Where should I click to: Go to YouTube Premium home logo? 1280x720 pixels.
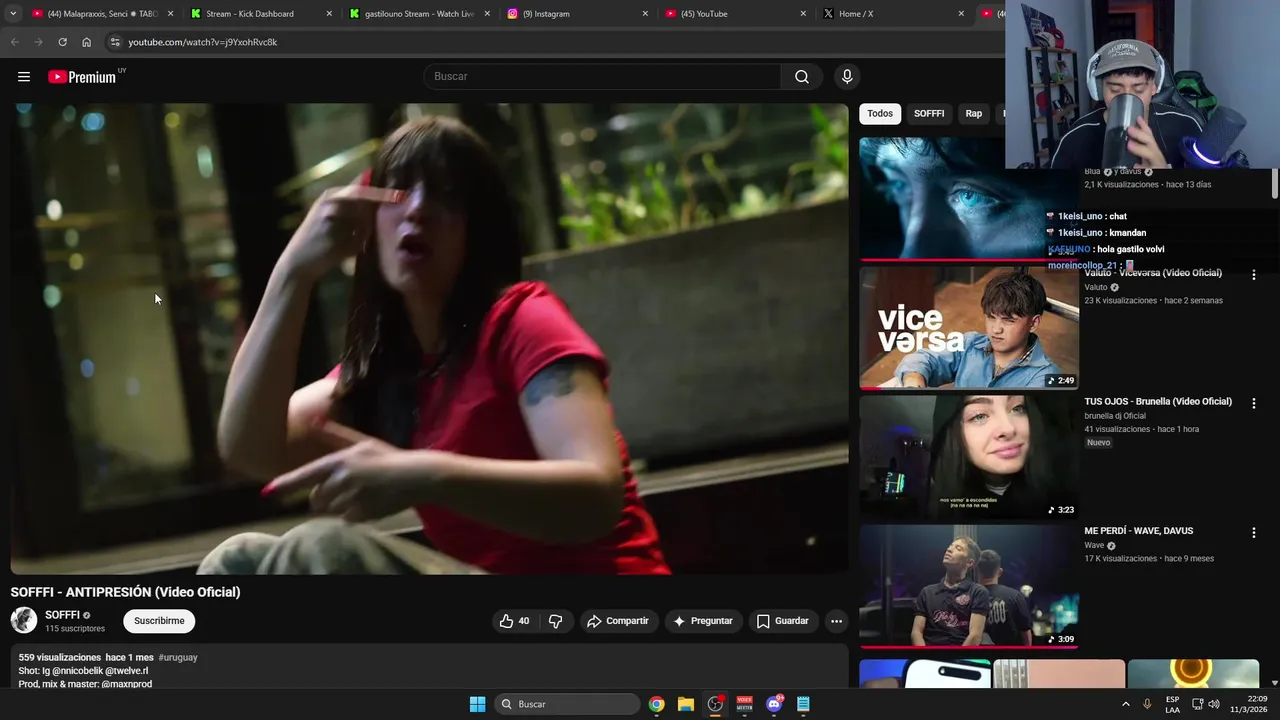(82, 77)
